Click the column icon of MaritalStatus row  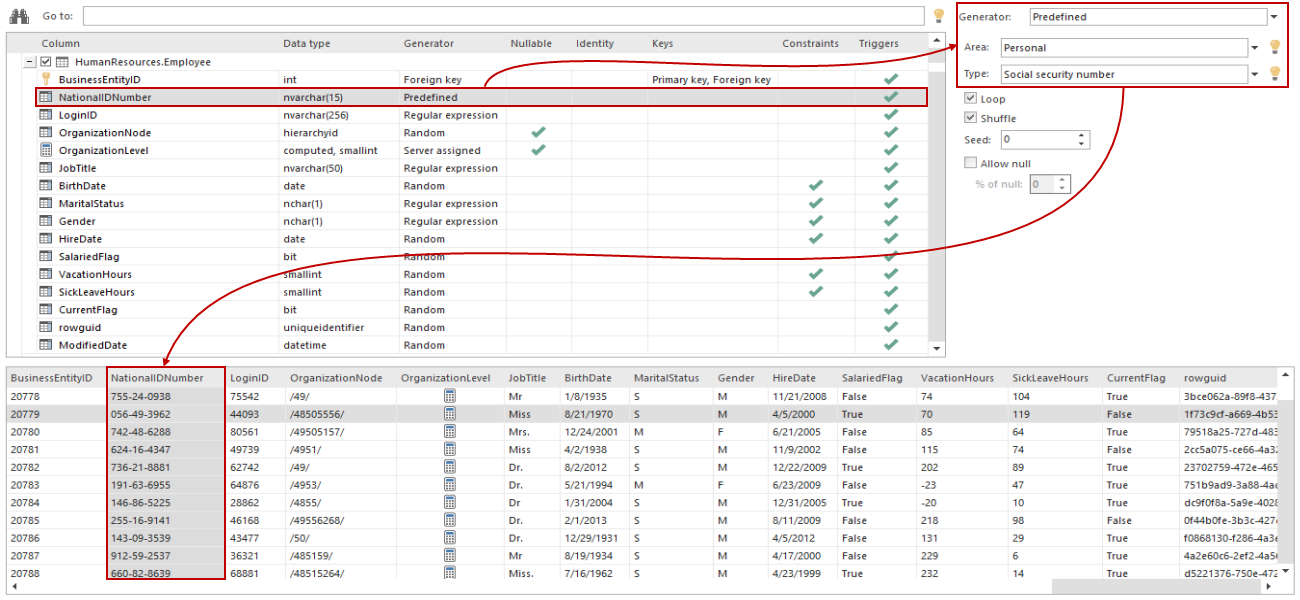[45, 203]
